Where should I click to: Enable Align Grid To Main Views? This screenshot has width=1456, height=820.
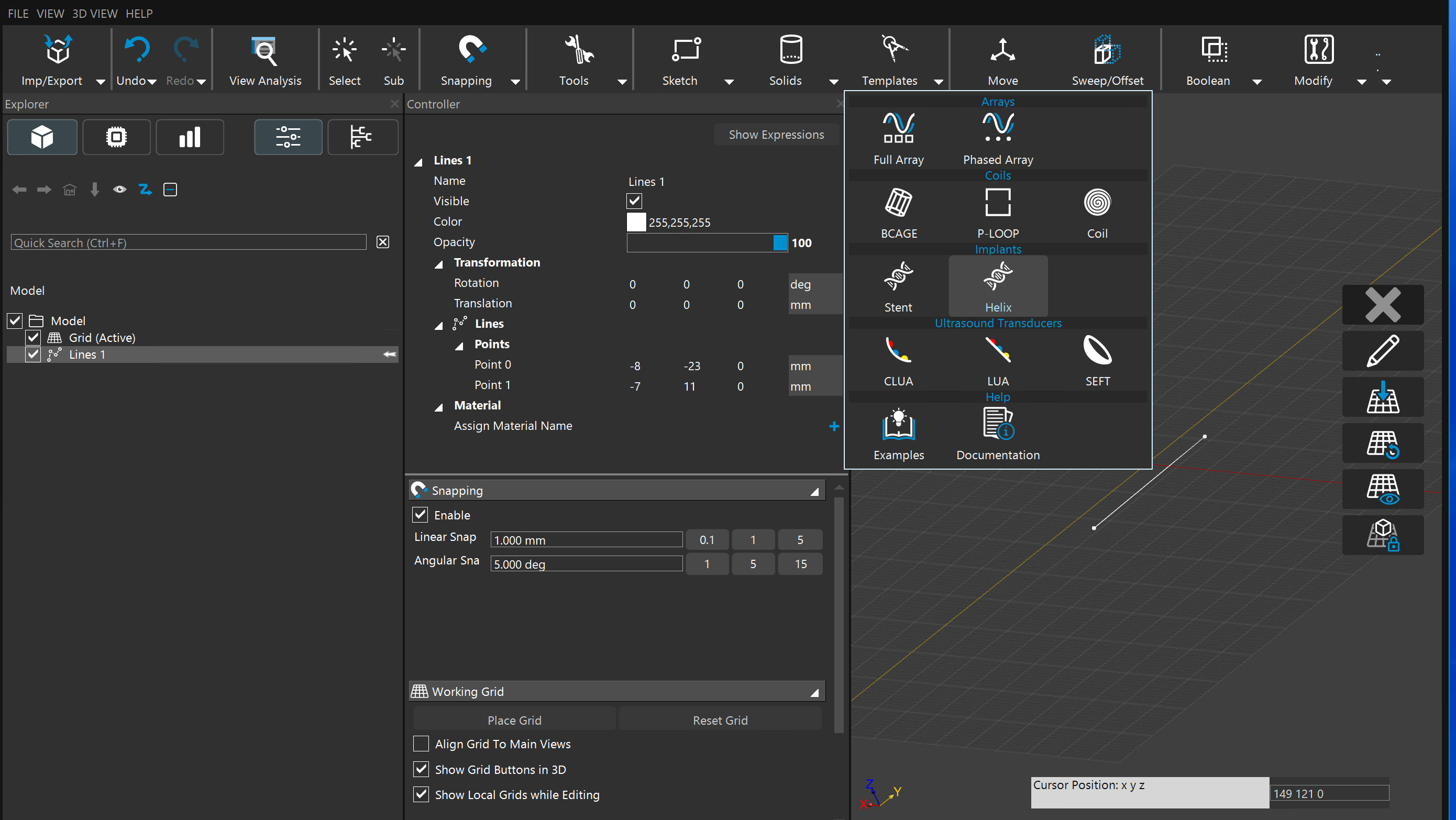tap(421, 743)
